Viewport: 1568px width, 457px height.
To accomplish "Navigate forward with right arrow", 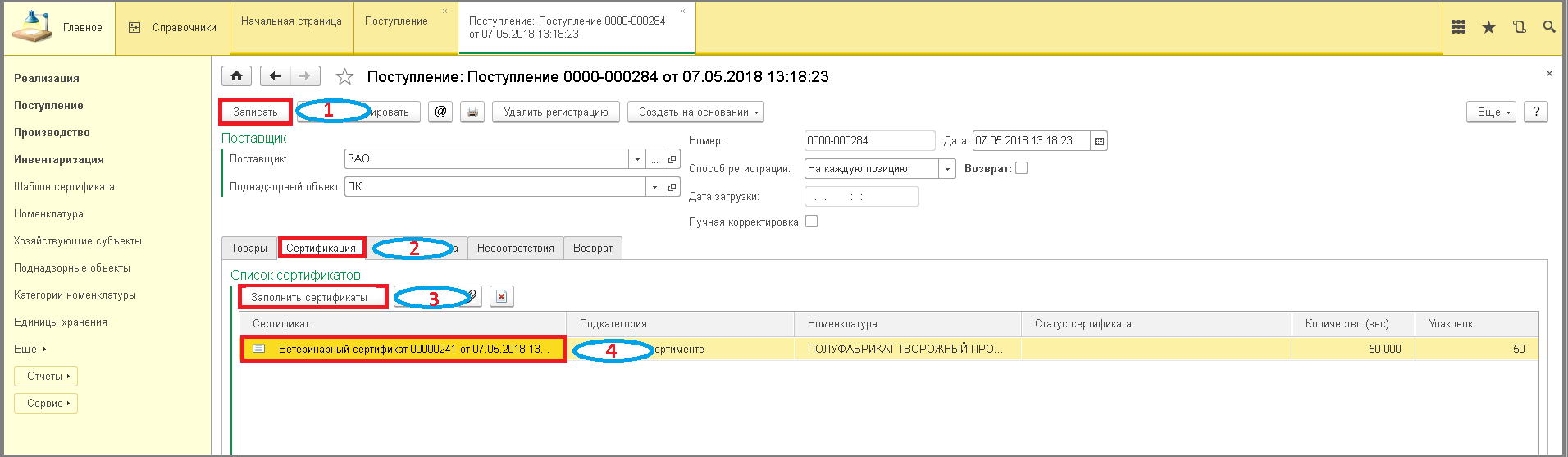I will pyautogui.click(x=304, y=76).
